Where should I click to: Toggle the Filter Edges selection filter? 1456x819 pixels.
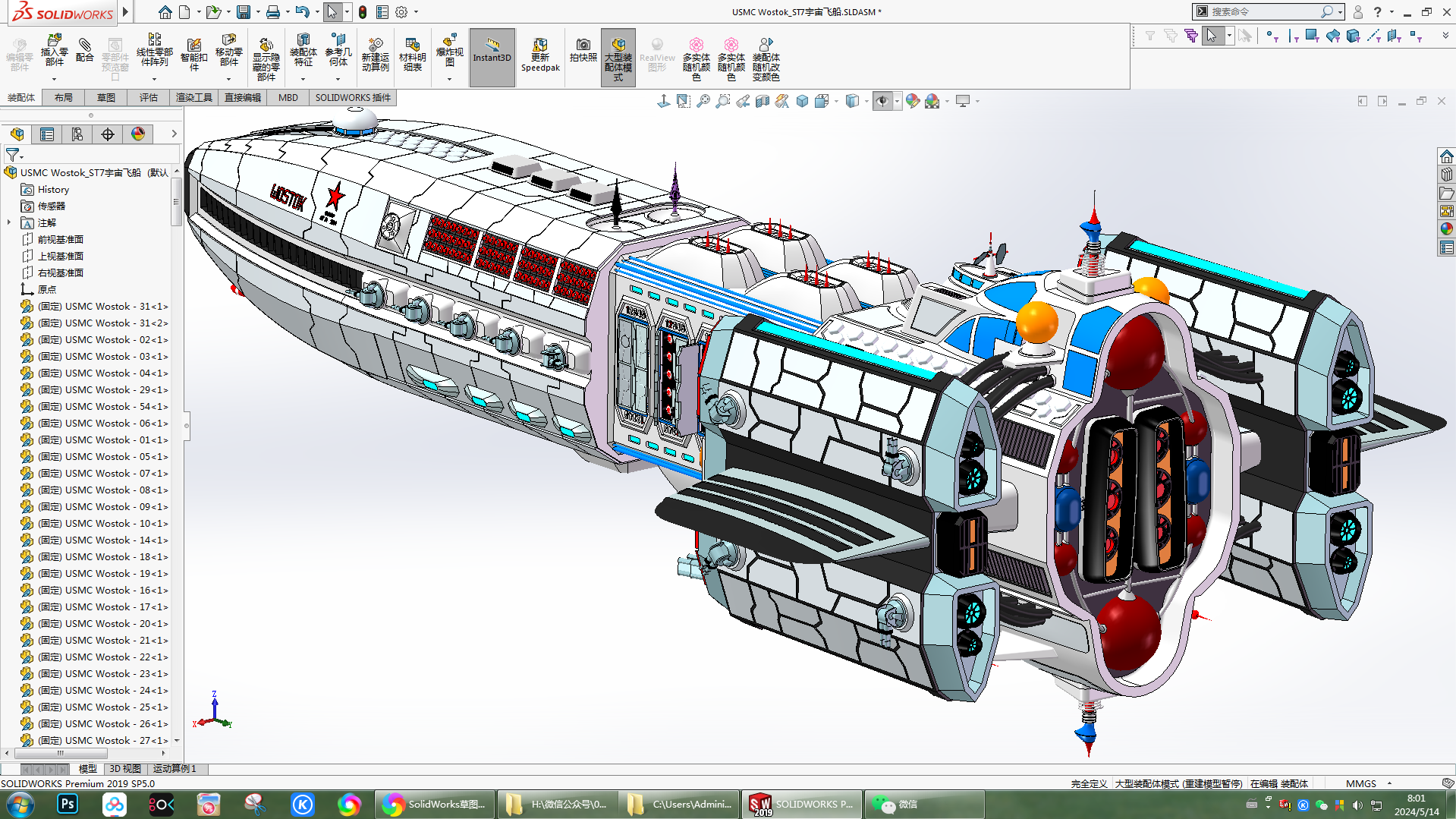click(1292, 36)
